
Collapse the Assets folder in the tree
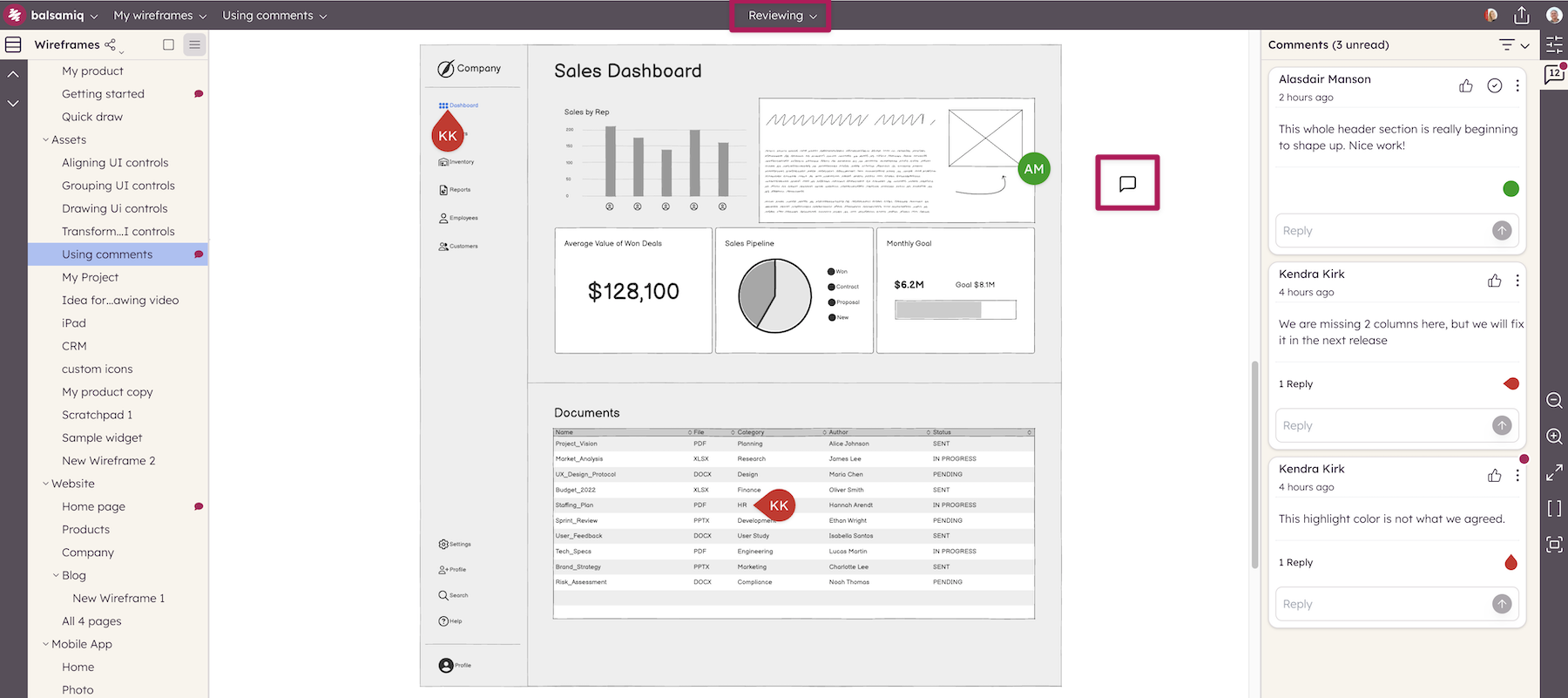click(46, 139)
